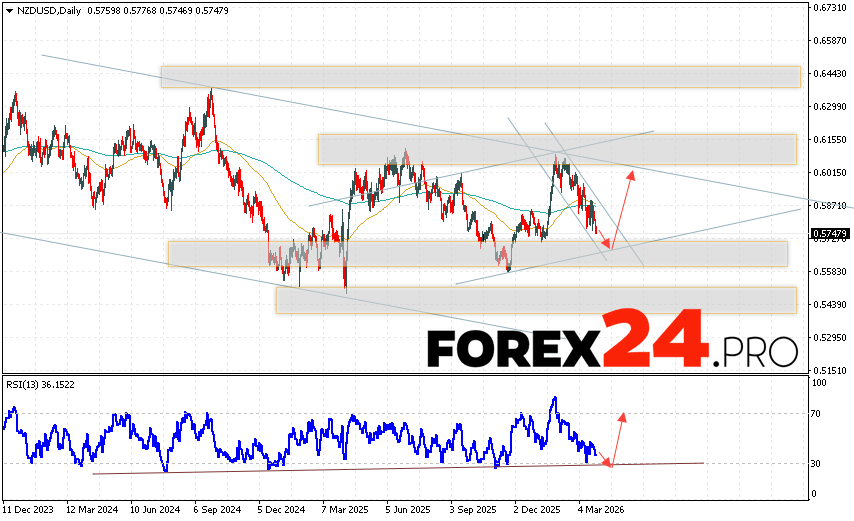
Task: Click the 0.67310 price axis label
Action: [x=829, y=8]
